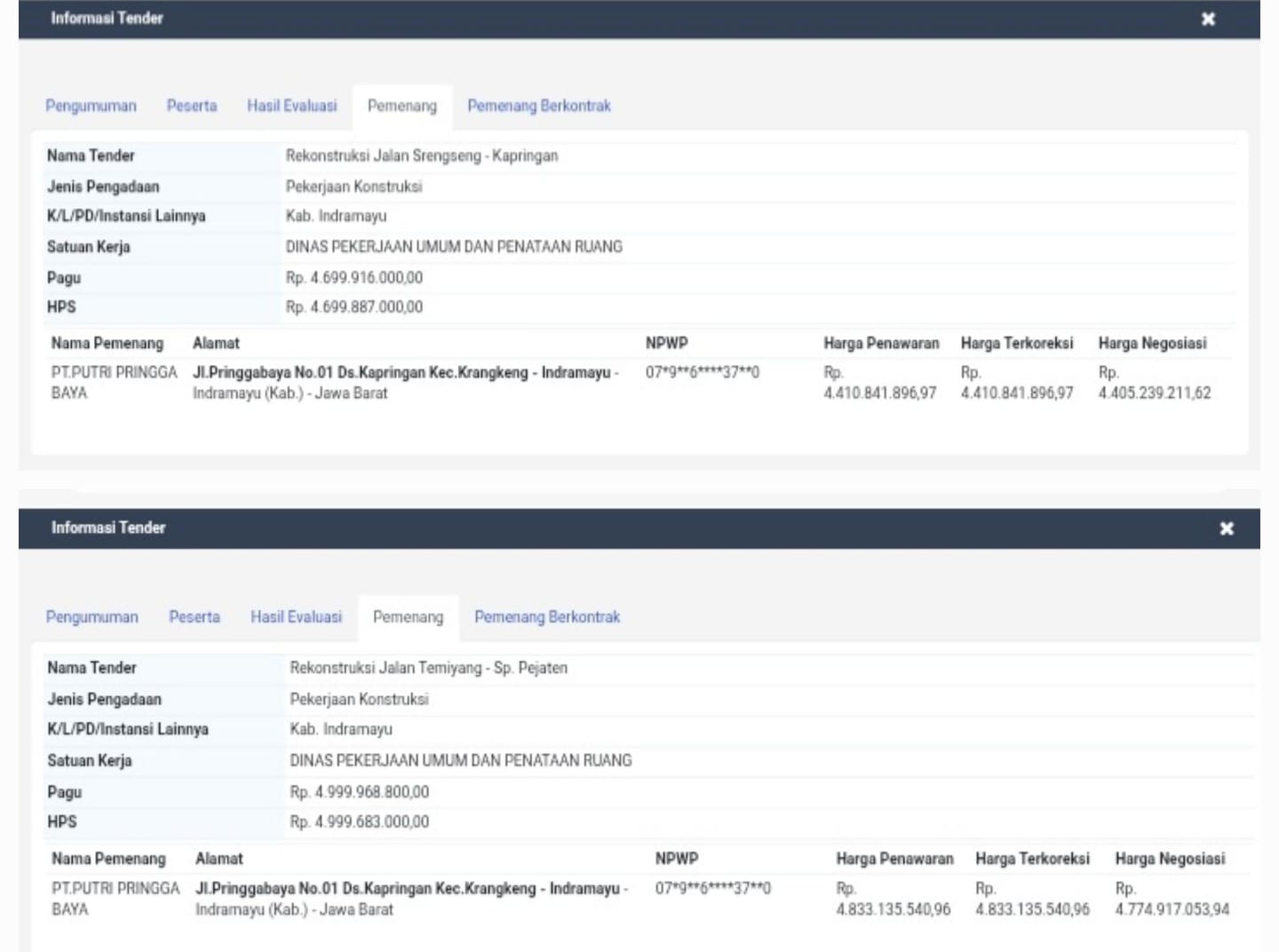1279x952 pixels.
Task: Click tender name Rekonstruksi Jalan Srengseng - Kapringan
Action: point(422,156)
